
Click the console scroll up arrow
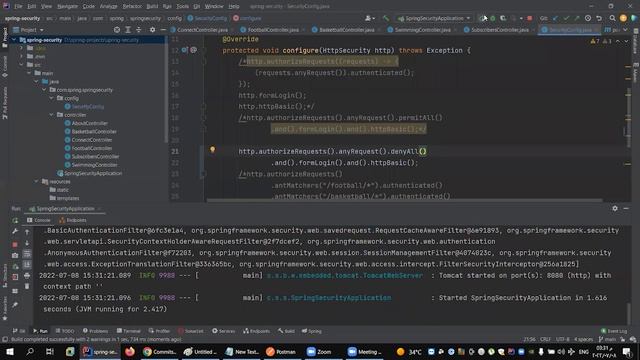pos(27,232)
